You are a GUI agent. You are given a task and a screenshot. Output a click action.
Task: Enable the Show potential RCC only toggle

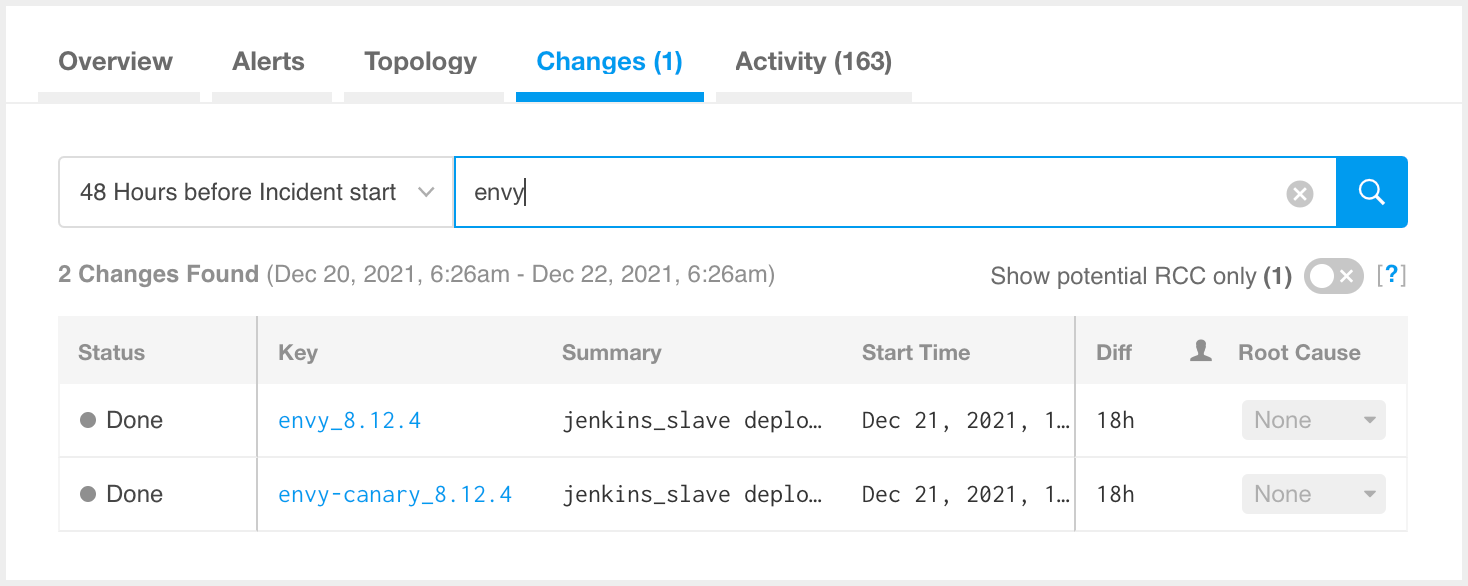pos(1332,276)
